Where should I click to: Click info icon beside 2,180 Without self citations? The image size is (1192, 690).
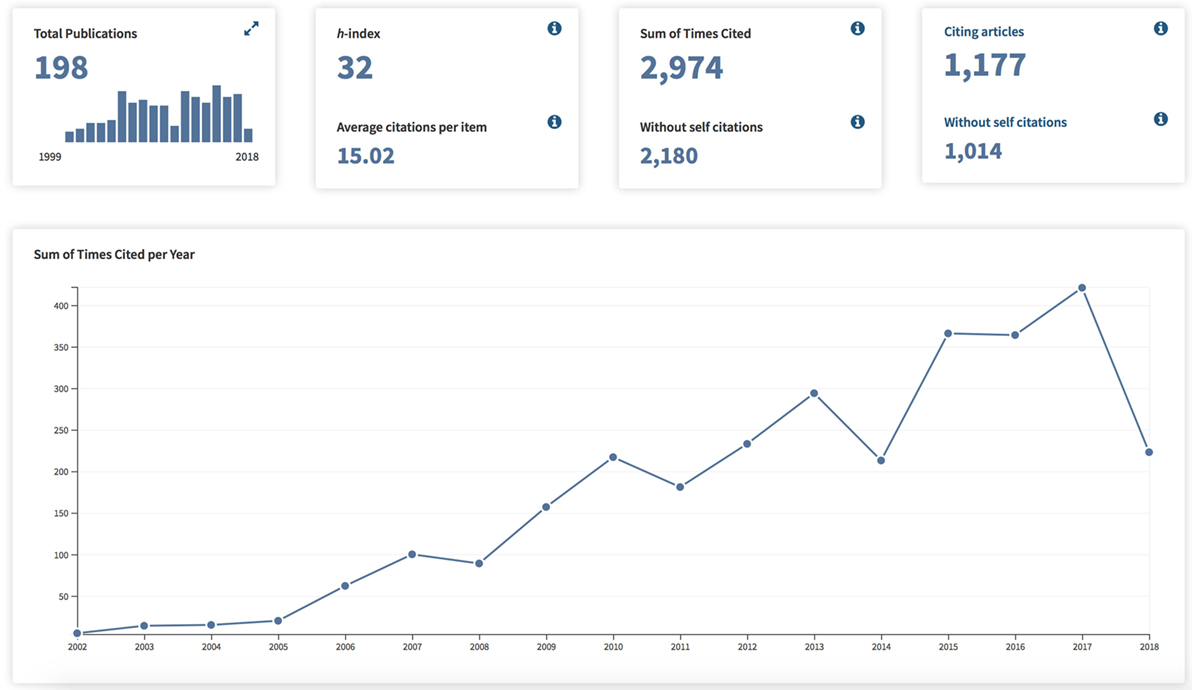(858, 122)
